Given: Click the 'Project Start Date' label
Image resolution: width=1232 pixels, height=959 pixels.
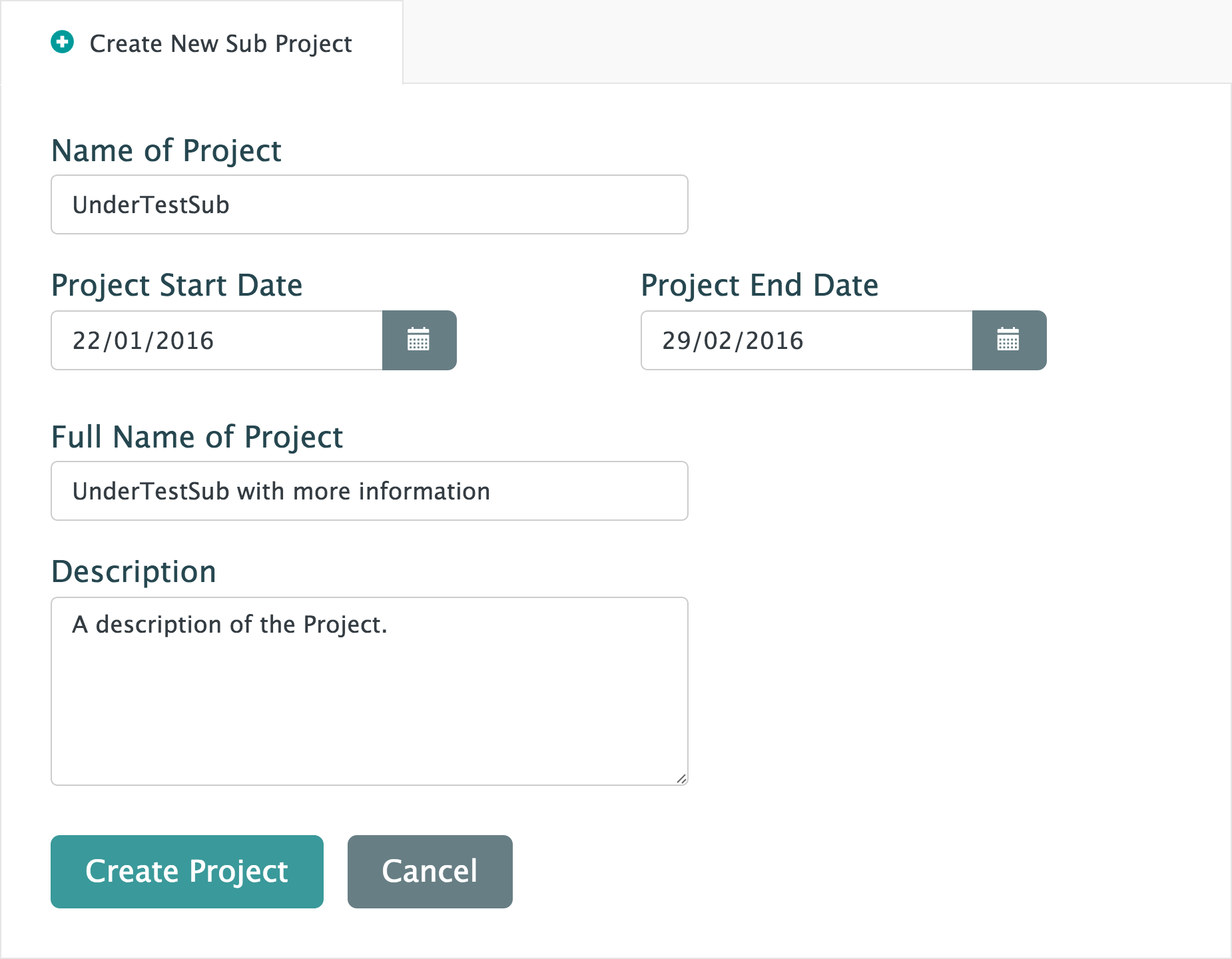Looking at the screenshot, I should coord(177,286).
